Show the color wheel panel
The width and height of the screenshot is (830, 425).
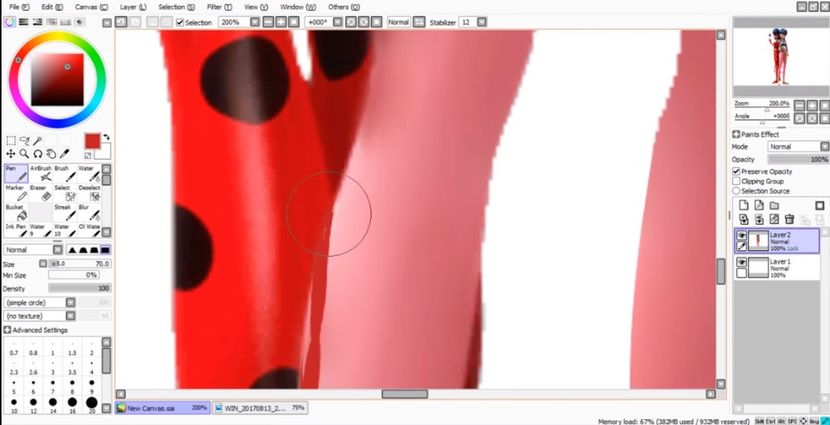click(x=10, y=22)
